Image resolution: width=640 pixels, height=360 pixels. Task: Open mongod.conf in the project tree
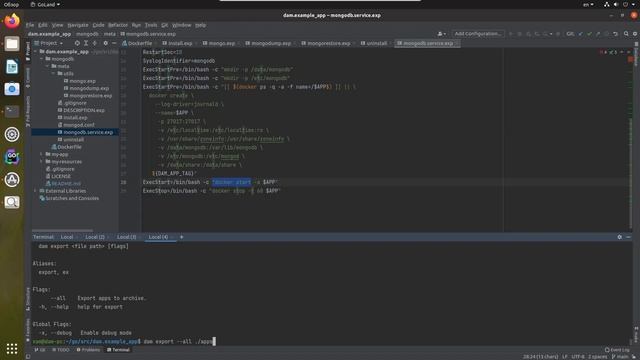(x=79, y=125)
